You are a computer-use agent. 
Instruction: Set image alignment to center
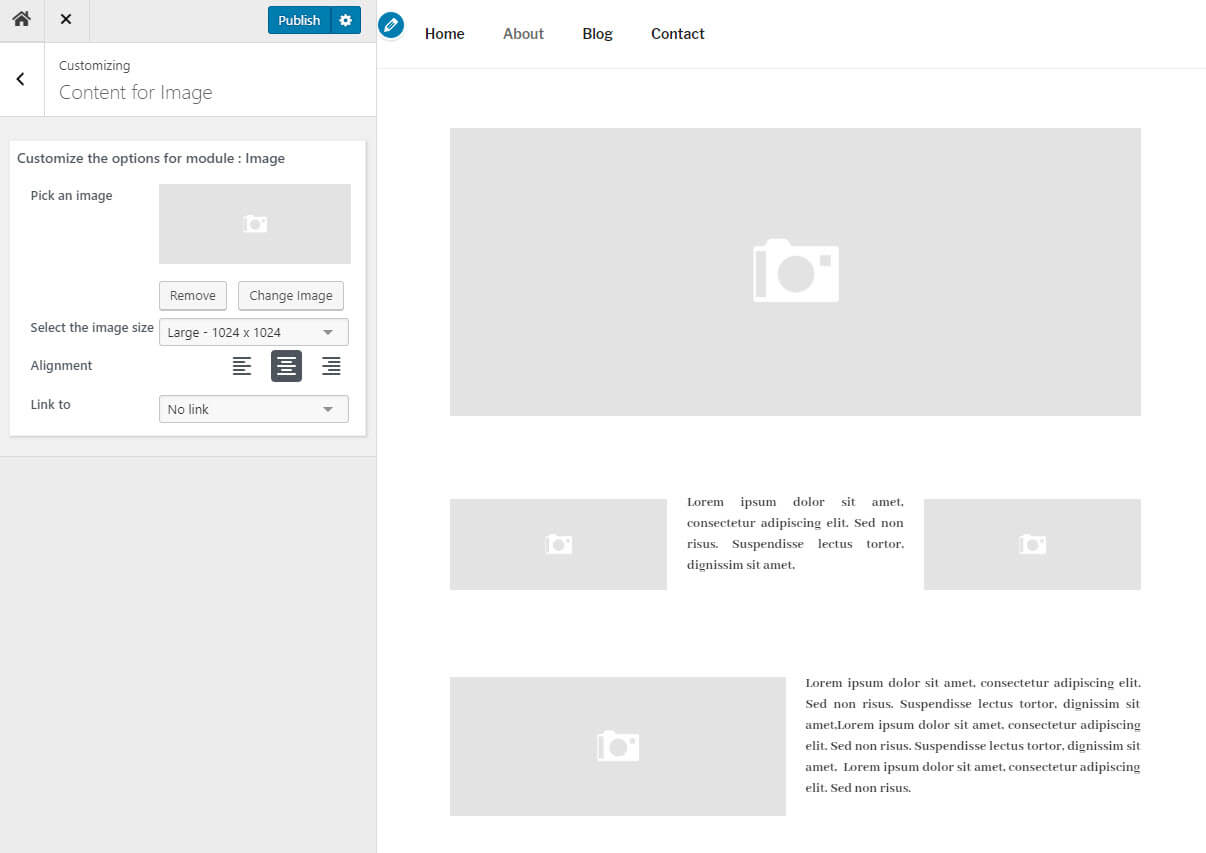[286, 366]
